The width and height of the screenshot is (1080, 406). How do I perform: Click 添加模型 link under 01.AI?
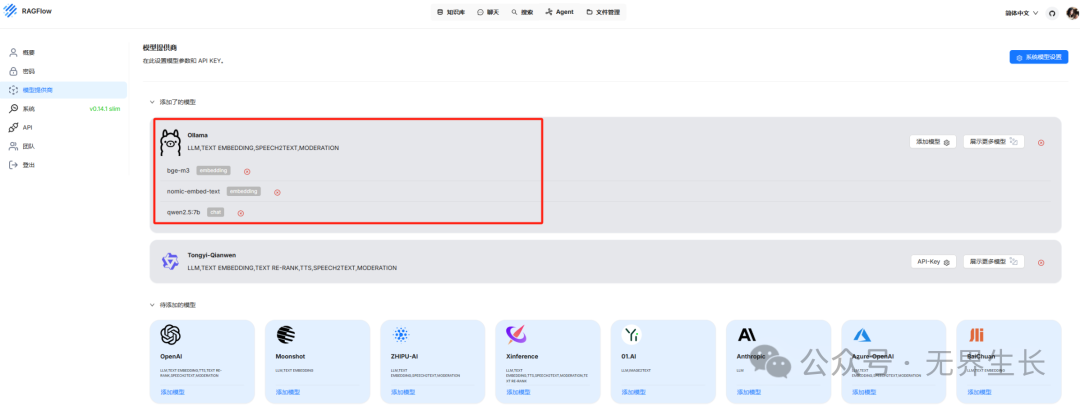point(634,392)
